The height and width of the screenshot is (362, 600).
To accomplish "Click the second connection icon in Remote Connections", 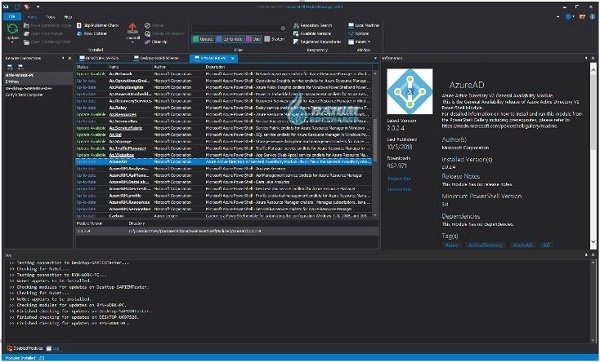I will (x=20, y=67).
